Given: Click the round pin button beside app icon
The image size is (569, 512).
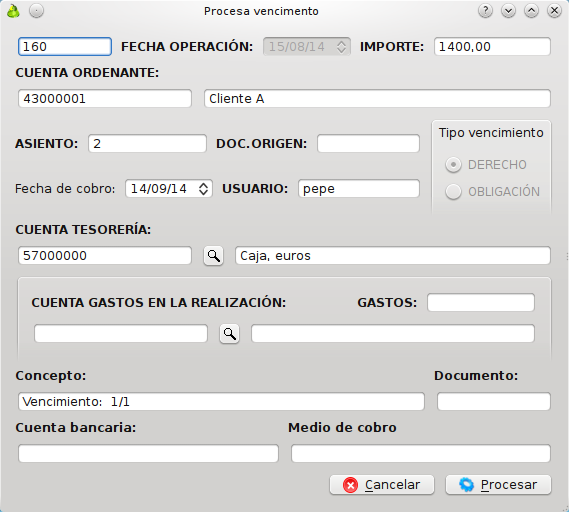Looking at the screenshot, I should [x=36, y=11].
